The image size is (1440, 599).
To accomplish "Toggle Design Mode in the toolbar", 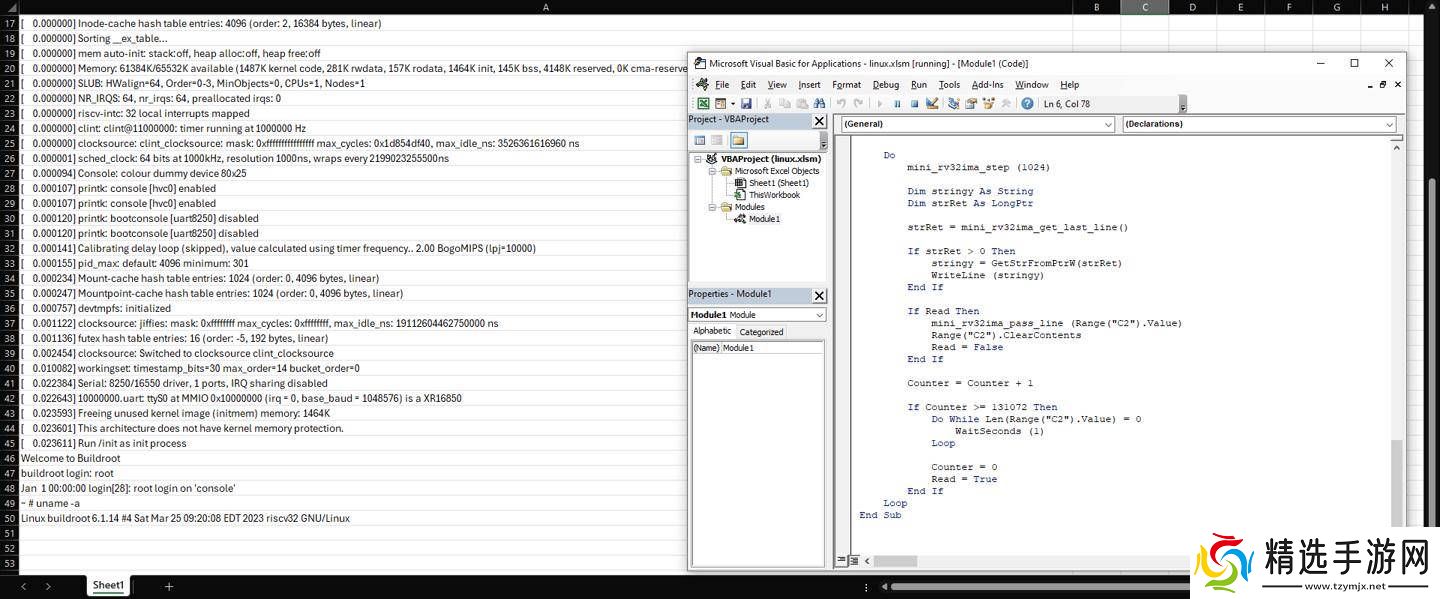I will coord(932,103).
